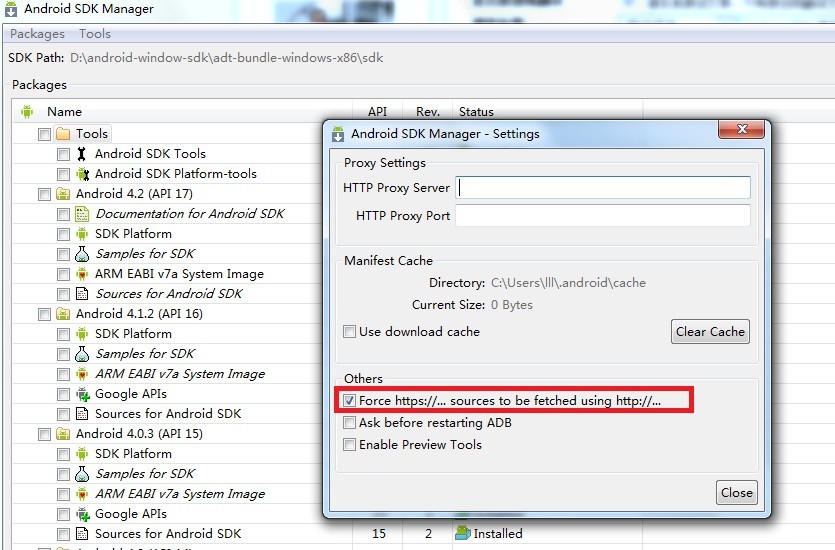This screenshot has width=835, height=550.
Task: Check the Android SDK Tools checkbox
Action: [63, 154]
